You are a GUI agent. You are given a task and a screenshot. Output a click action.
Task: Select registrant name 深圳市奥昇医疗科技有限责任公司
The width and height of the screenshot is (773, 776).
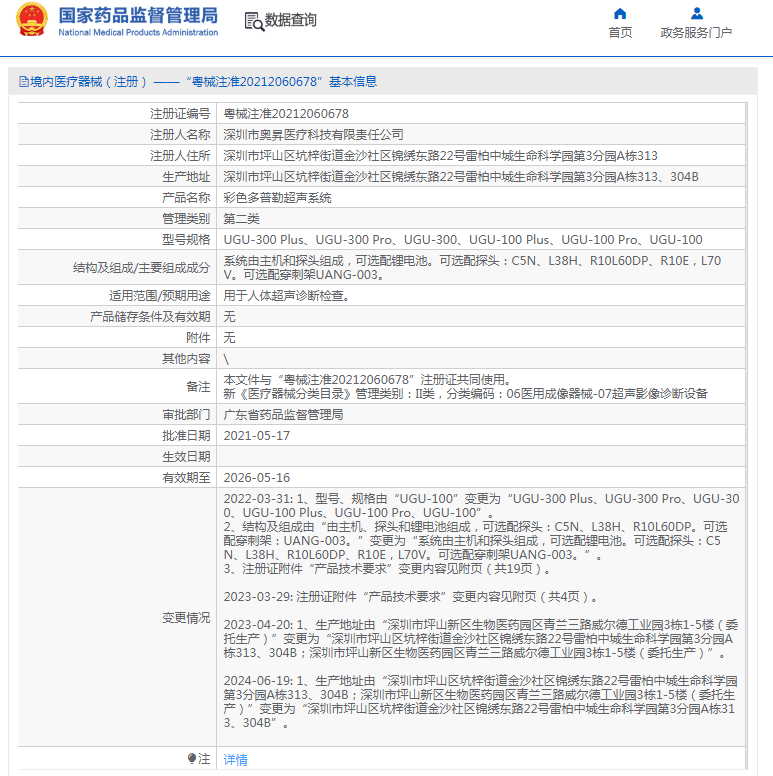[313, 135]
